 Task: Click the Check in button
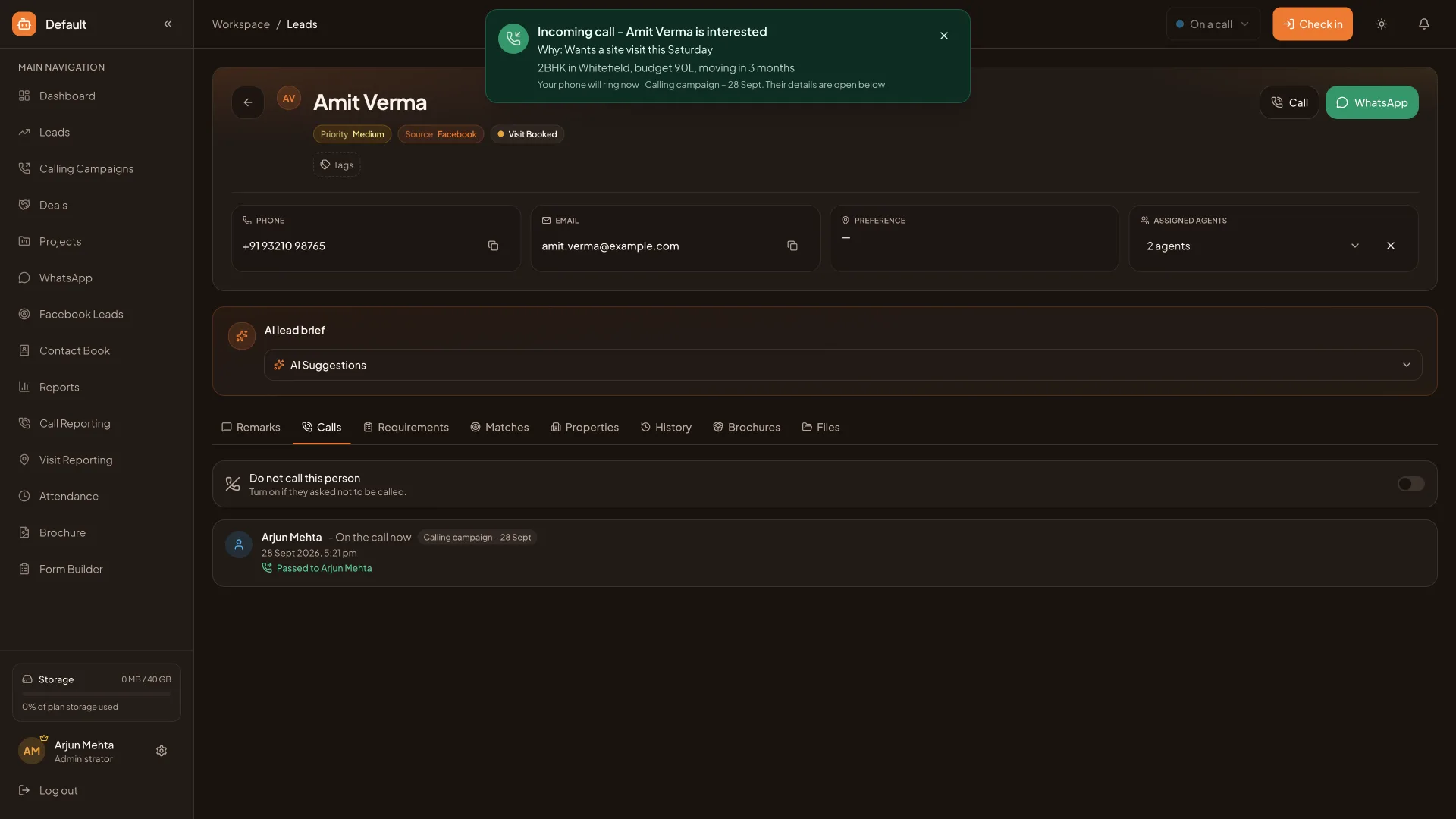coord(1312,24)
